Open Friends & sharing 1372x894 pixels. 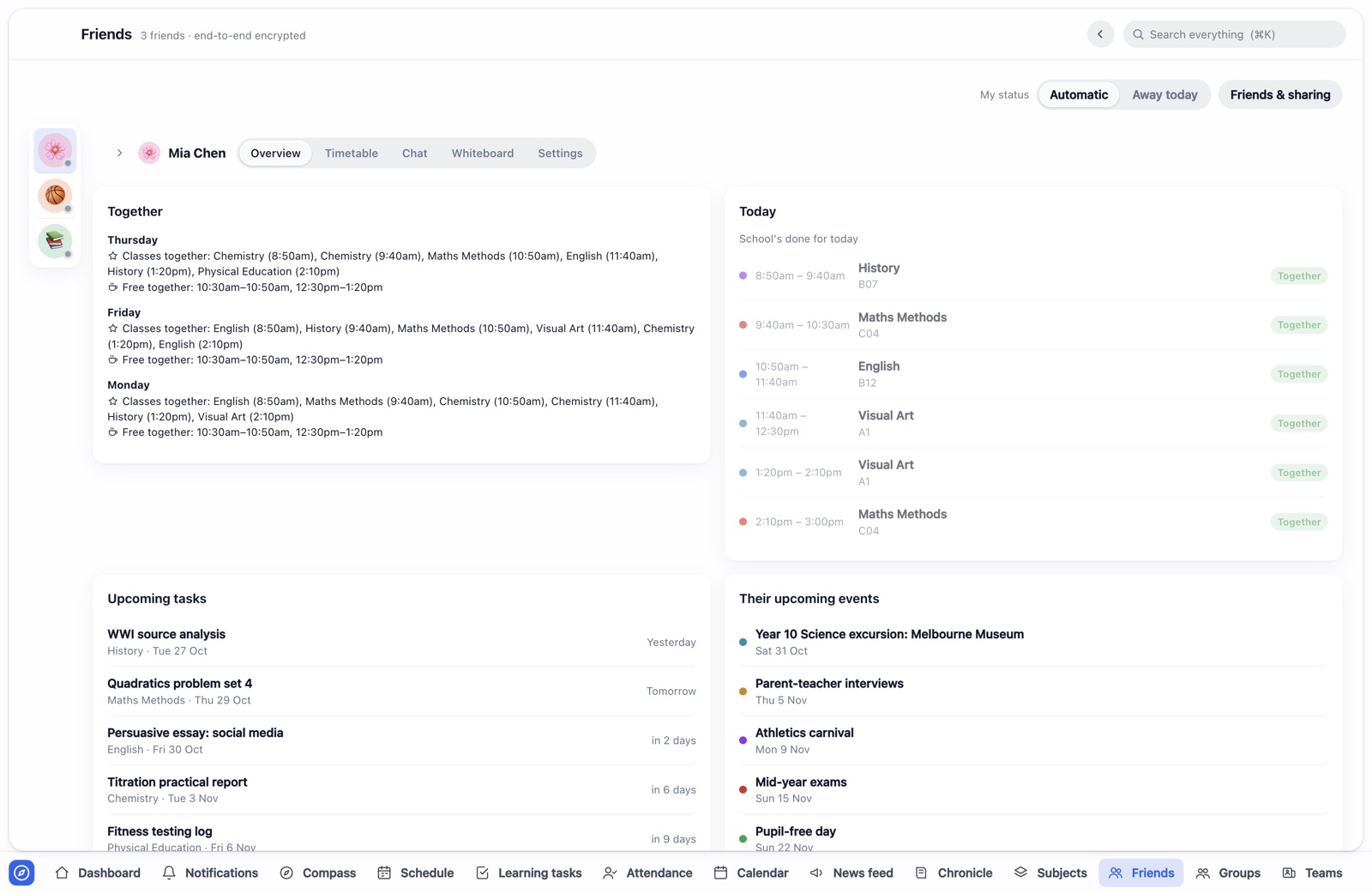coord(1280,94)
